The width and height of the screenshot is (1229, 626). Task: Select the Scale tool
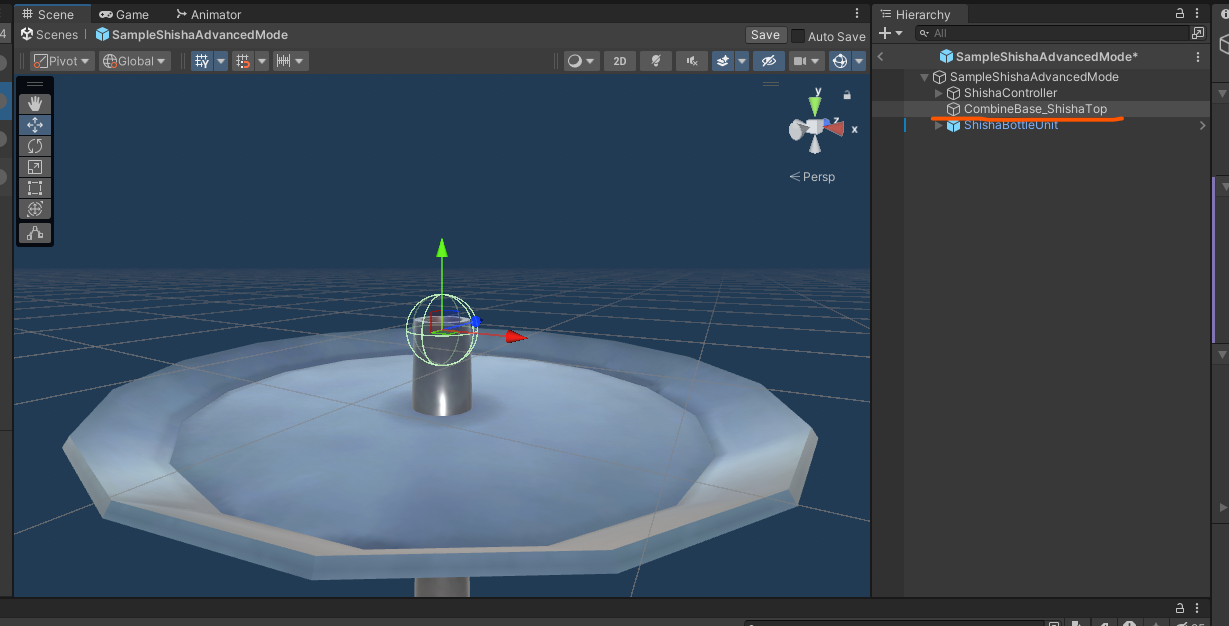click(35, 167)
